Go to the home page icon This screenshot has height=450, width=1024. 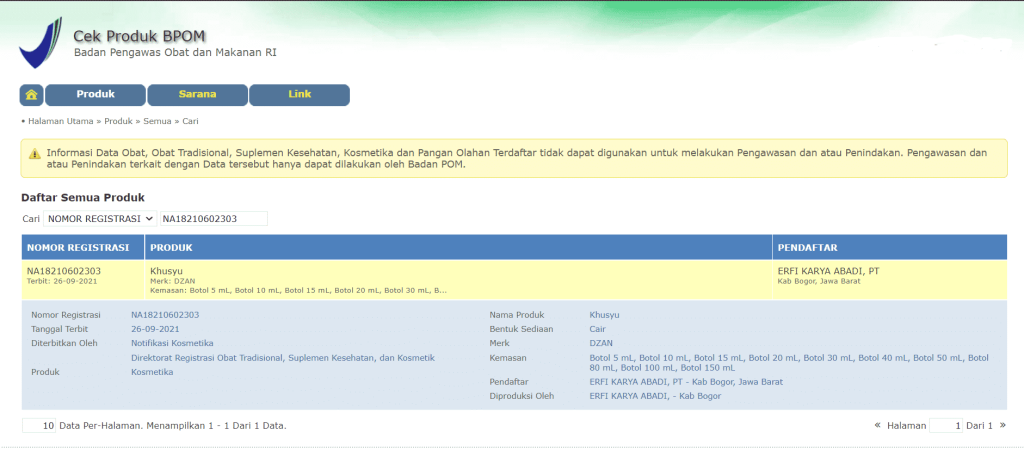31,95
